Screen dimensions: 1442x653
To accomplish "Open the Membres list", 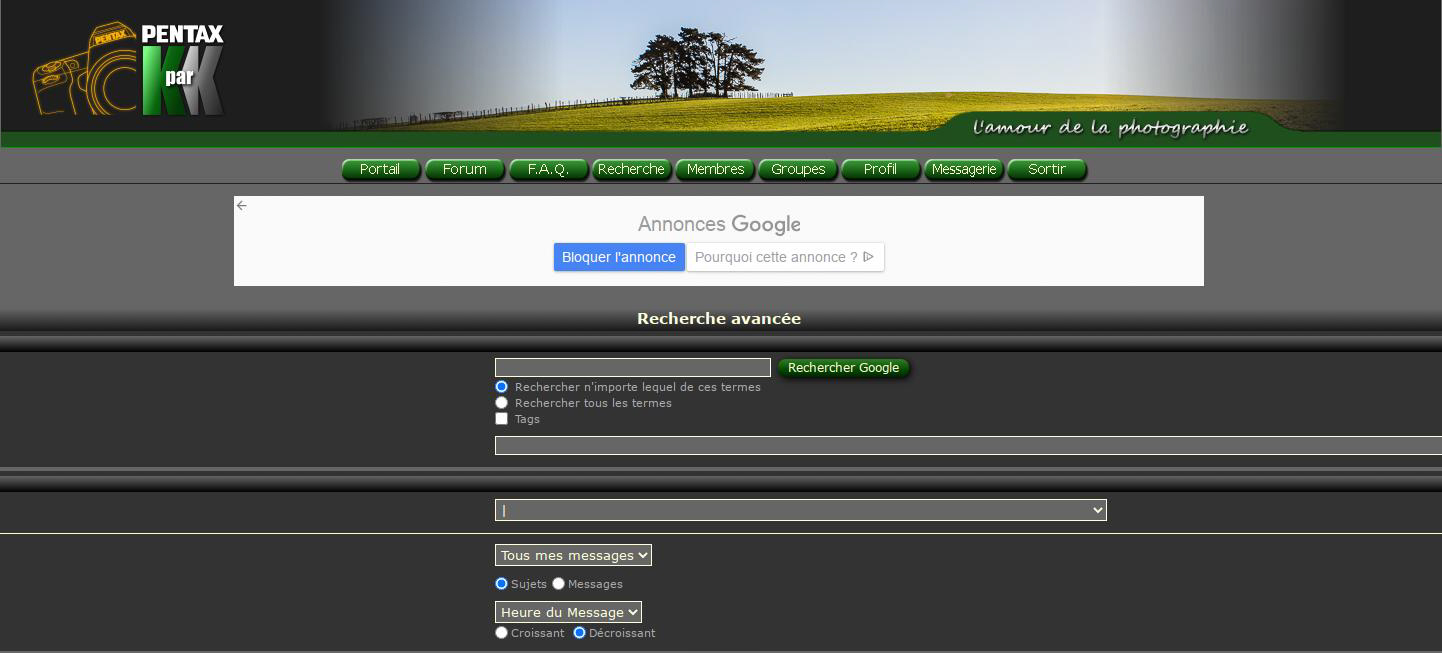I will (715, 170).
